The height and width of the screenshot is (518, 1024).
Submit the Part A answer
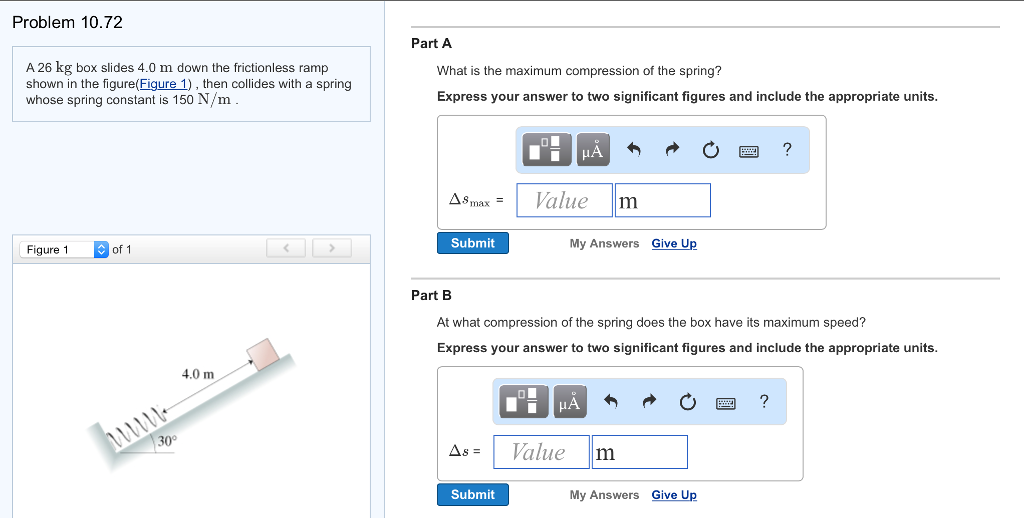click(x=472, y=243)
